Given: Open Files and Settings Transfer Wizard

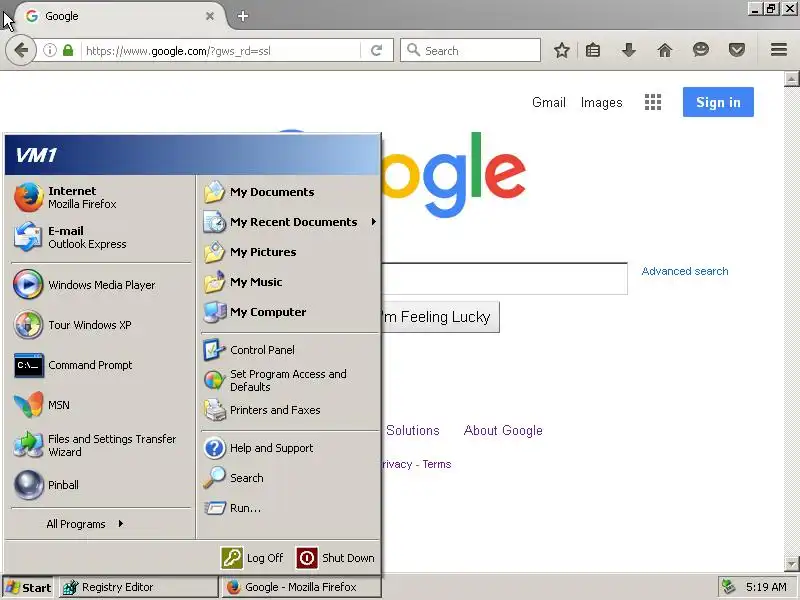Looking at the screenshot, I should tap(100, 445).
